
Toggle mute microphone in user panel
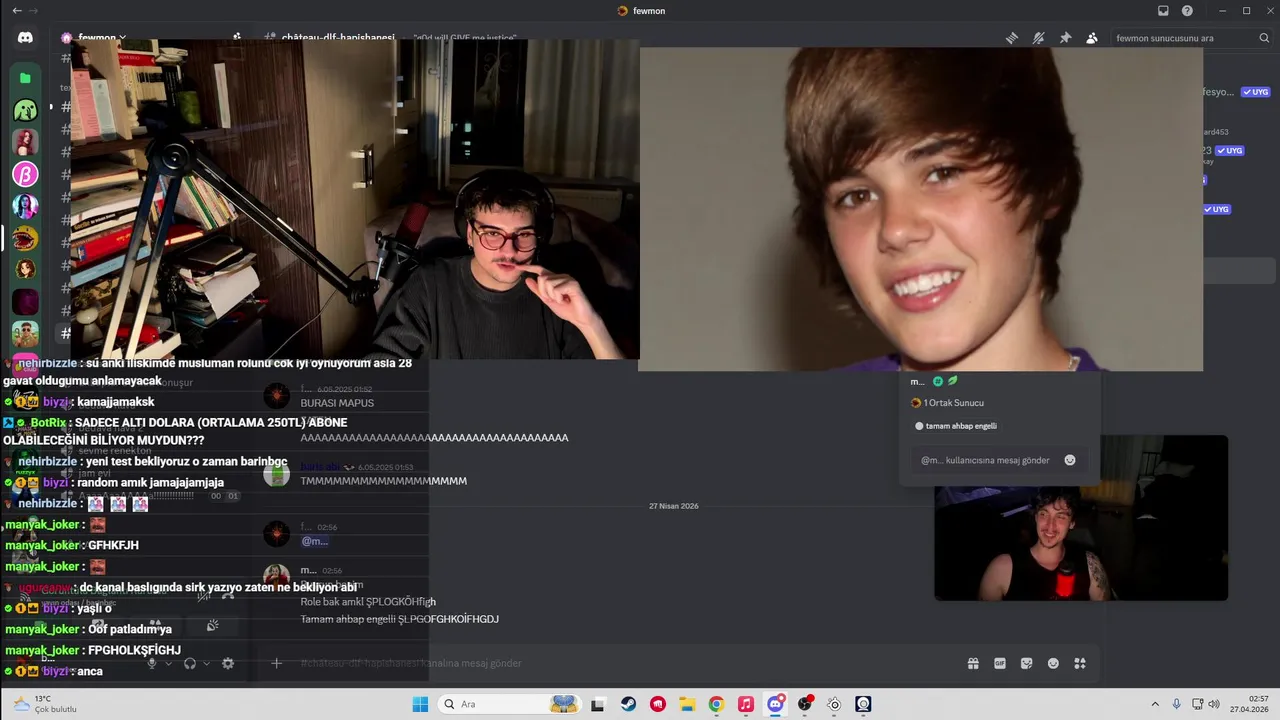[152, 663]
